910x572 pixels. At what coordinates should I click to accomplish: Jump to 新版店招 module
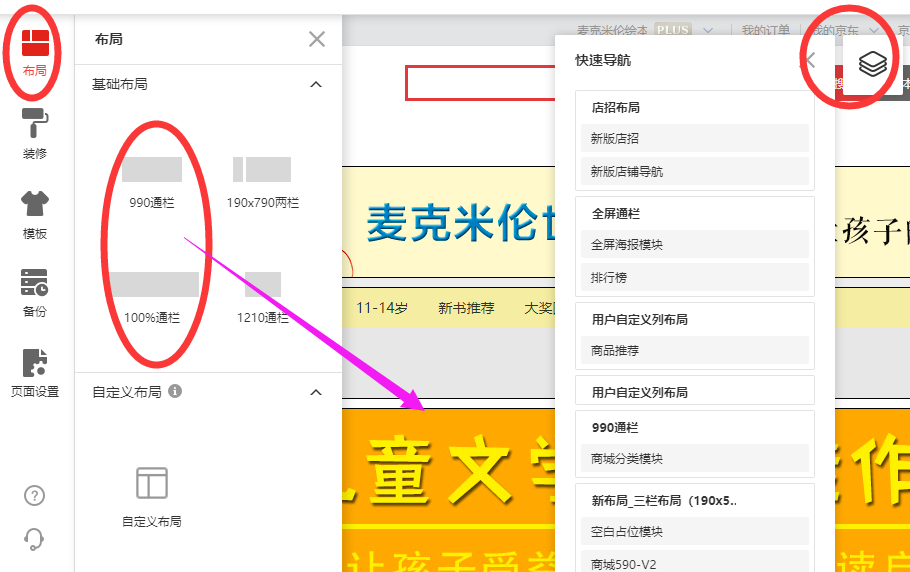tap(695, 138)
